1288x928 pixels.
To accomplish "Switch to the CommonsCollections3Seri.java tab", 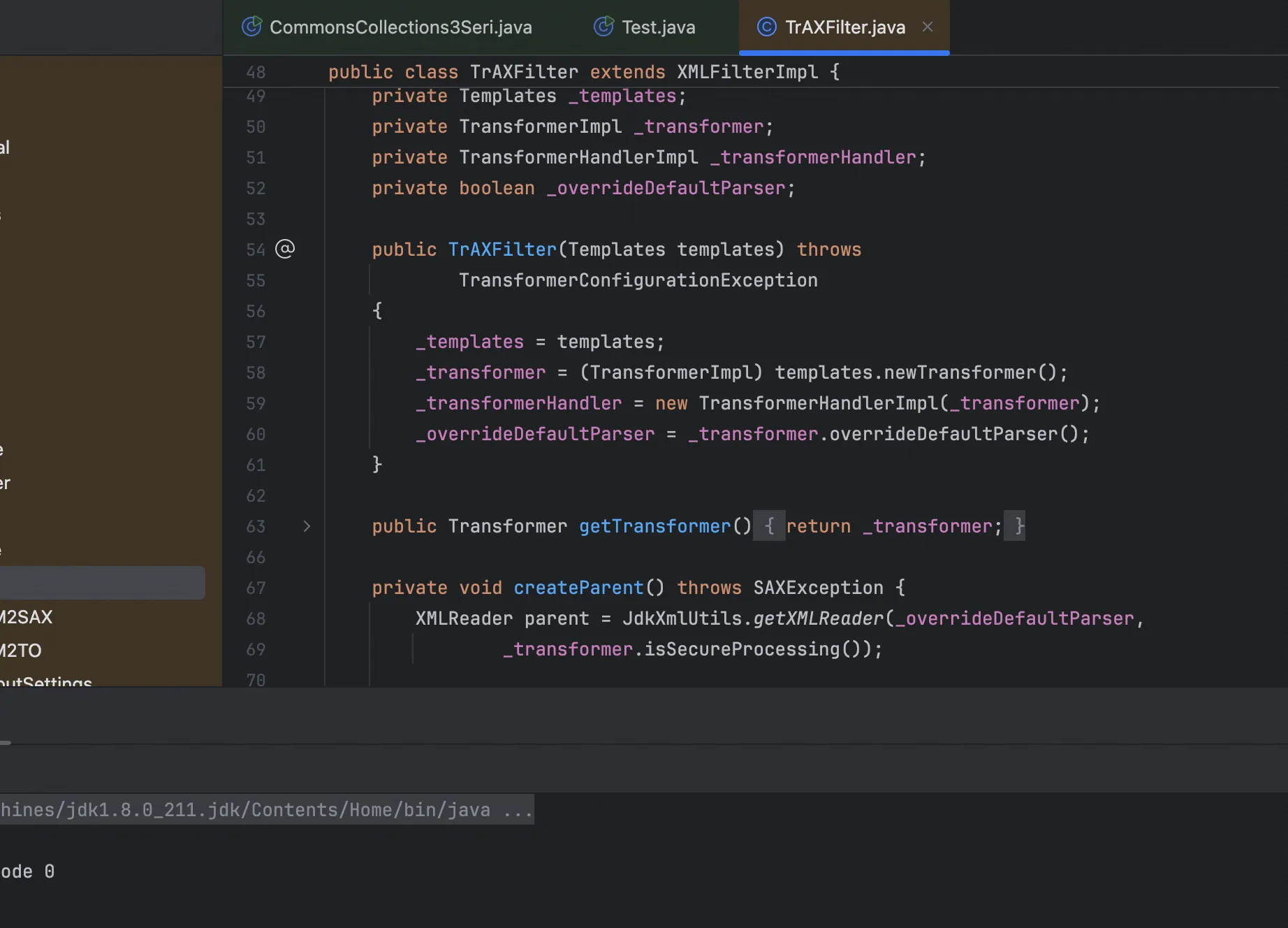I will [400, 27].
